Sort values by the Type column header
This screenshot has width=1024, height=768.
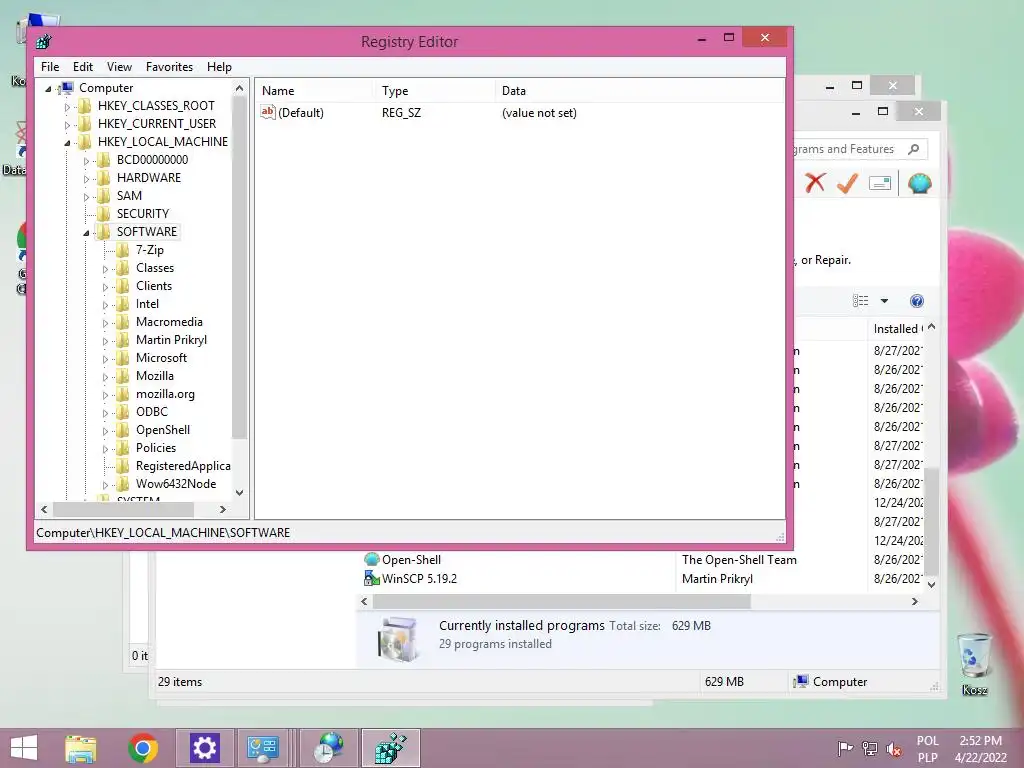[x=435, y=91]
